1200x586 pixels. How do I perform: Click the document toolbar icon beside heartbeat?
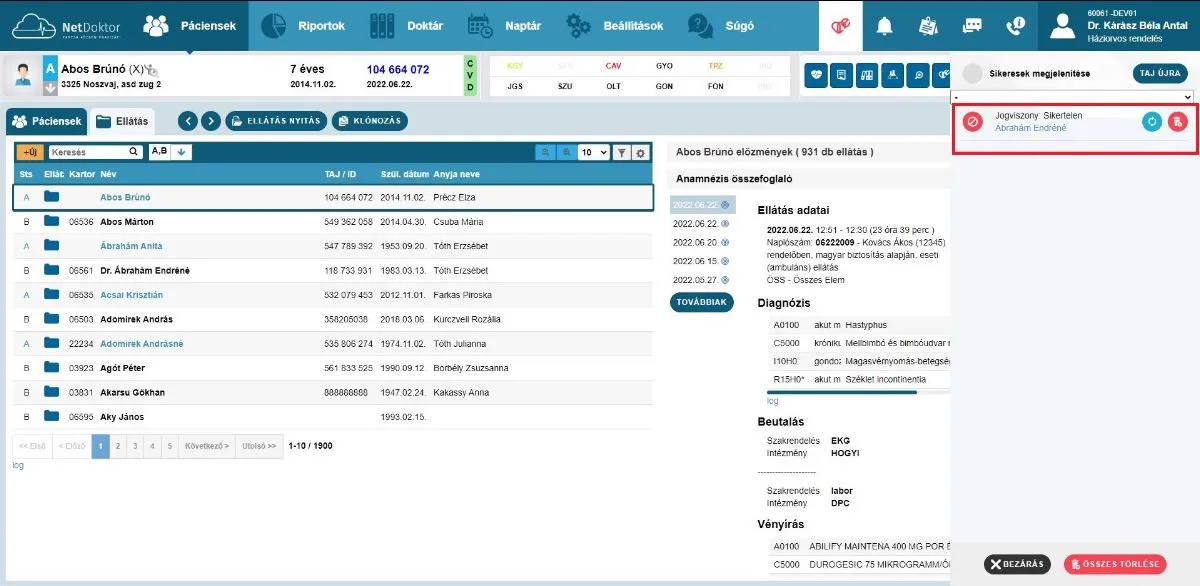[x=842, y=75]
